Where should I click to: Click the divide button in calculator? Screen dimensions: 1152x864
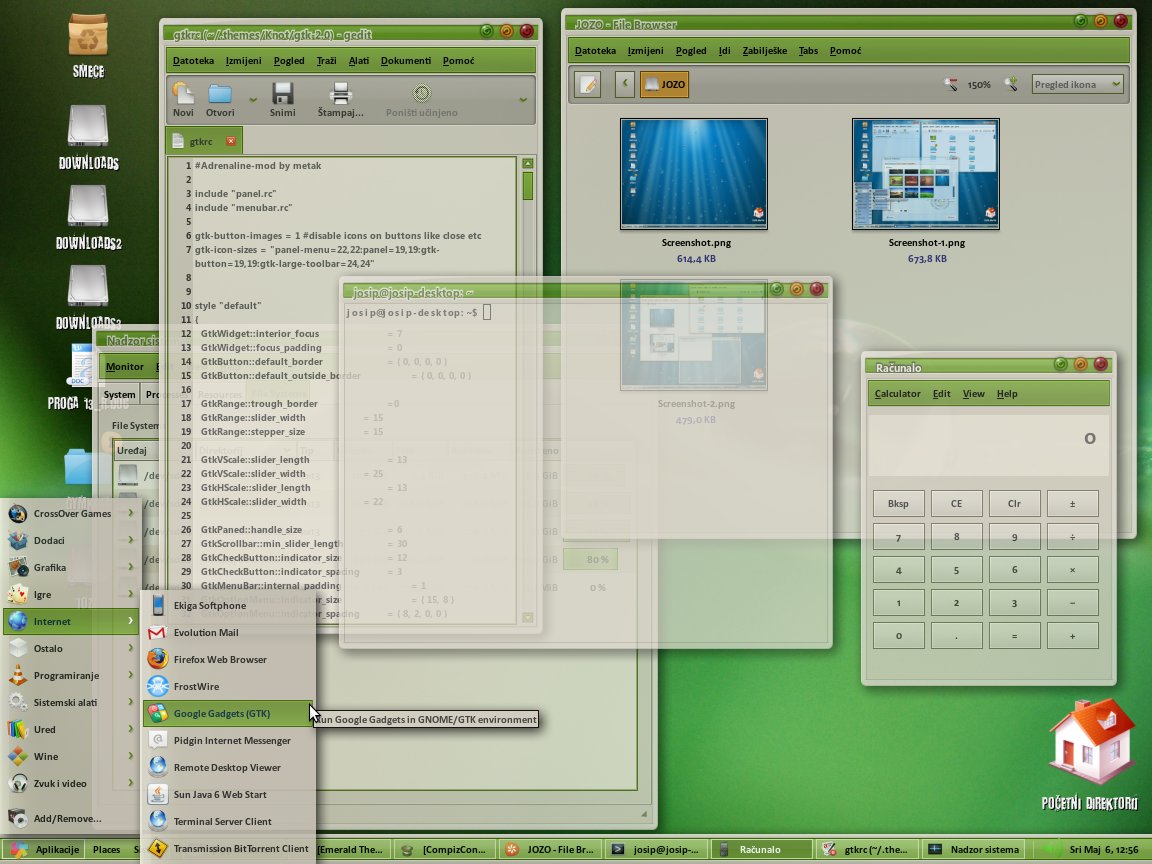(1072, 537)
